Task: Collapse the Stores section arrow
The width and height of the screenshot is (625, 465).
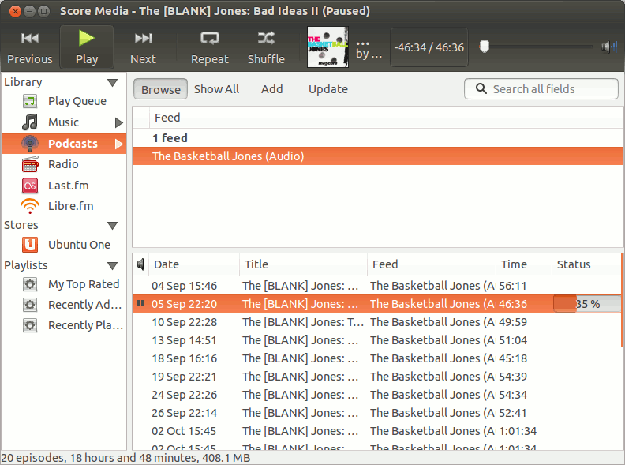Action: point(113,226)
